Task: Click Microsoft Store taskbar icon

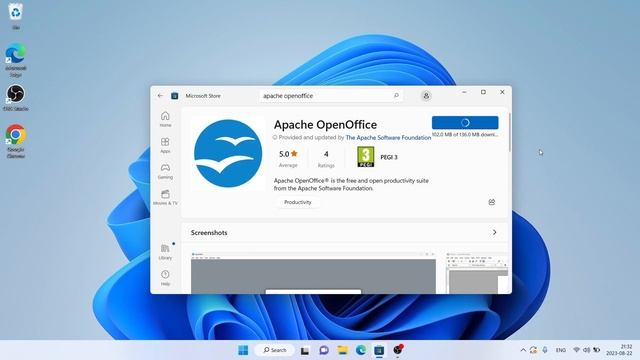Action: pos(379,350)
